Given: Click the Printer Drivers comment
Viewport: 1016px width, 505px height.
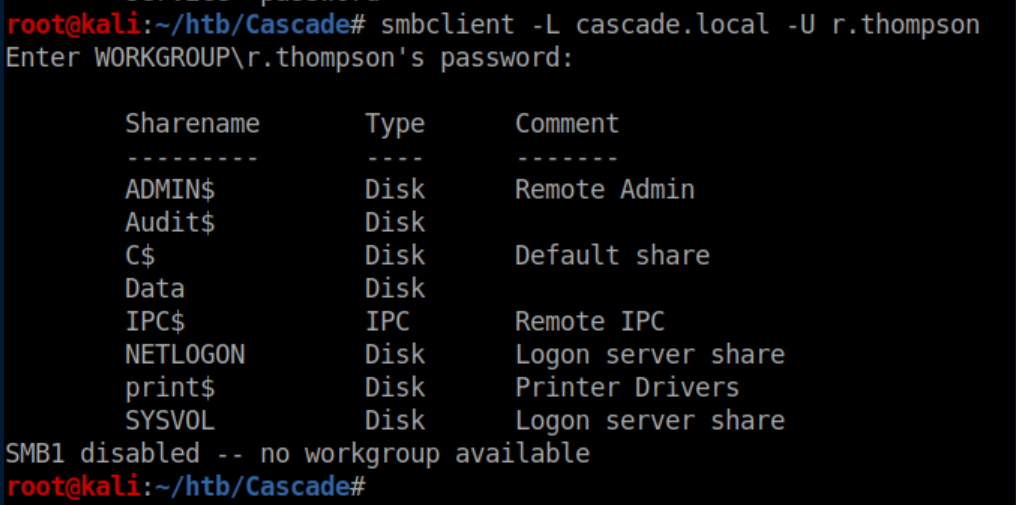Looking at the screenshot, I should pos(627,387).
